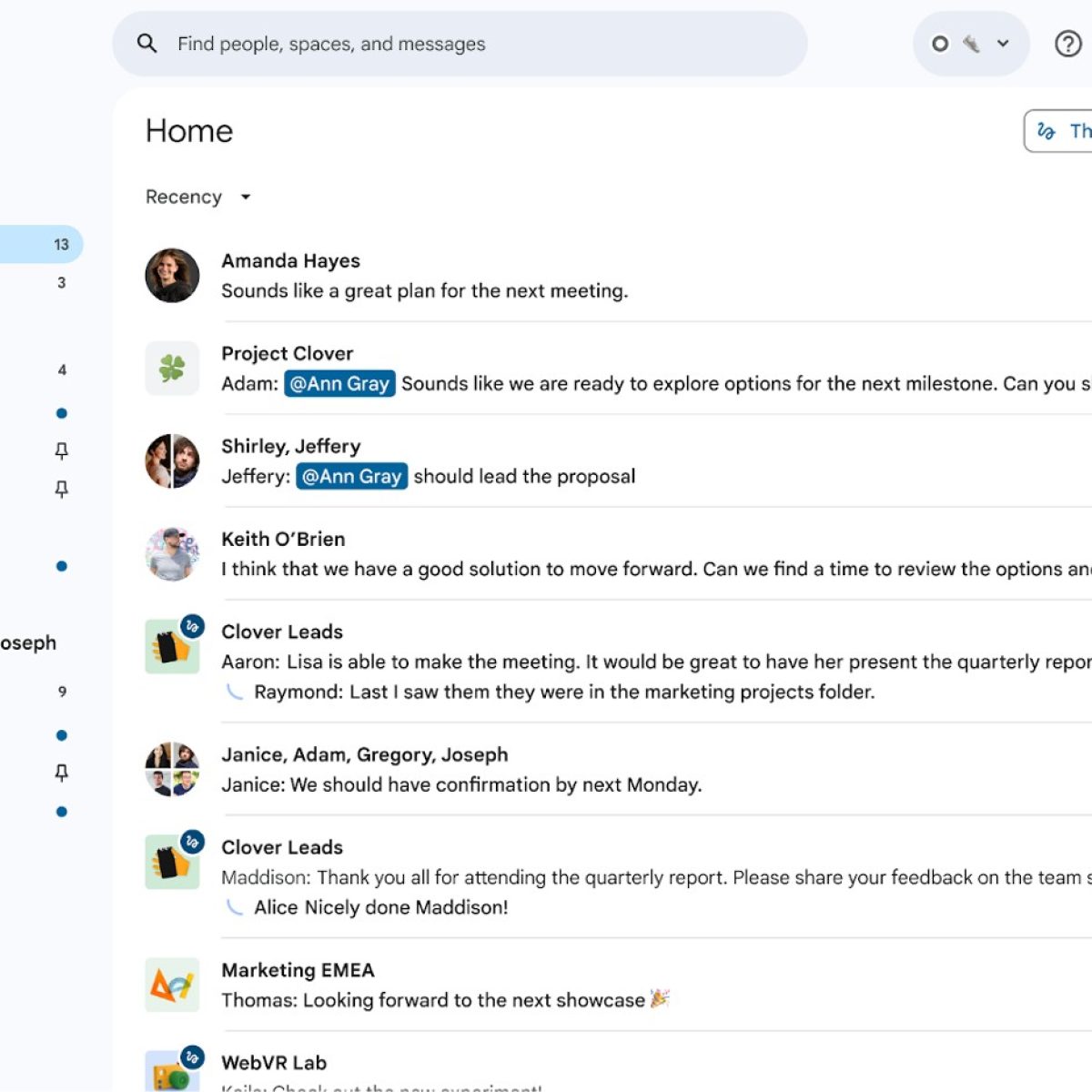Open the Help question mark icon
Image resolution: width=1092 pixels, height=1092 pixels.
point(1067,44)
